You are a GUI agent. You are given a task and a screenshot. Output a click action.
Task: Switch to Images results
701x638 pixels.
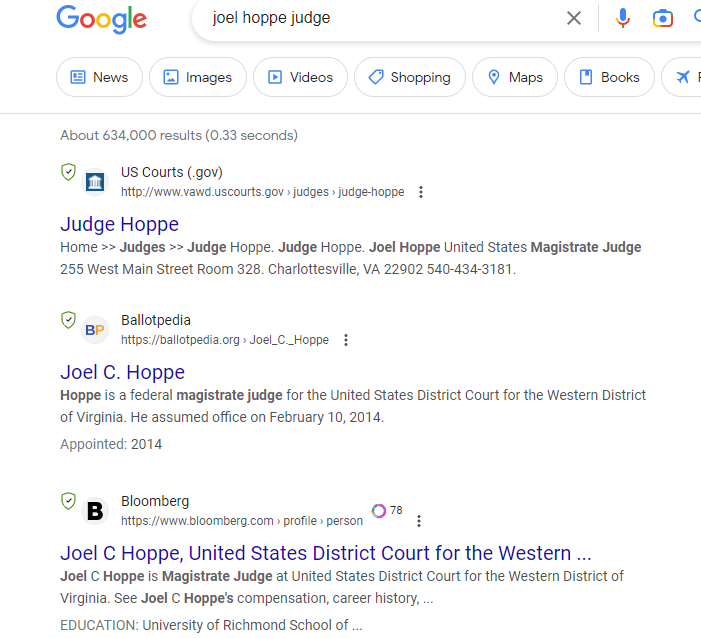tap(198, 77)
